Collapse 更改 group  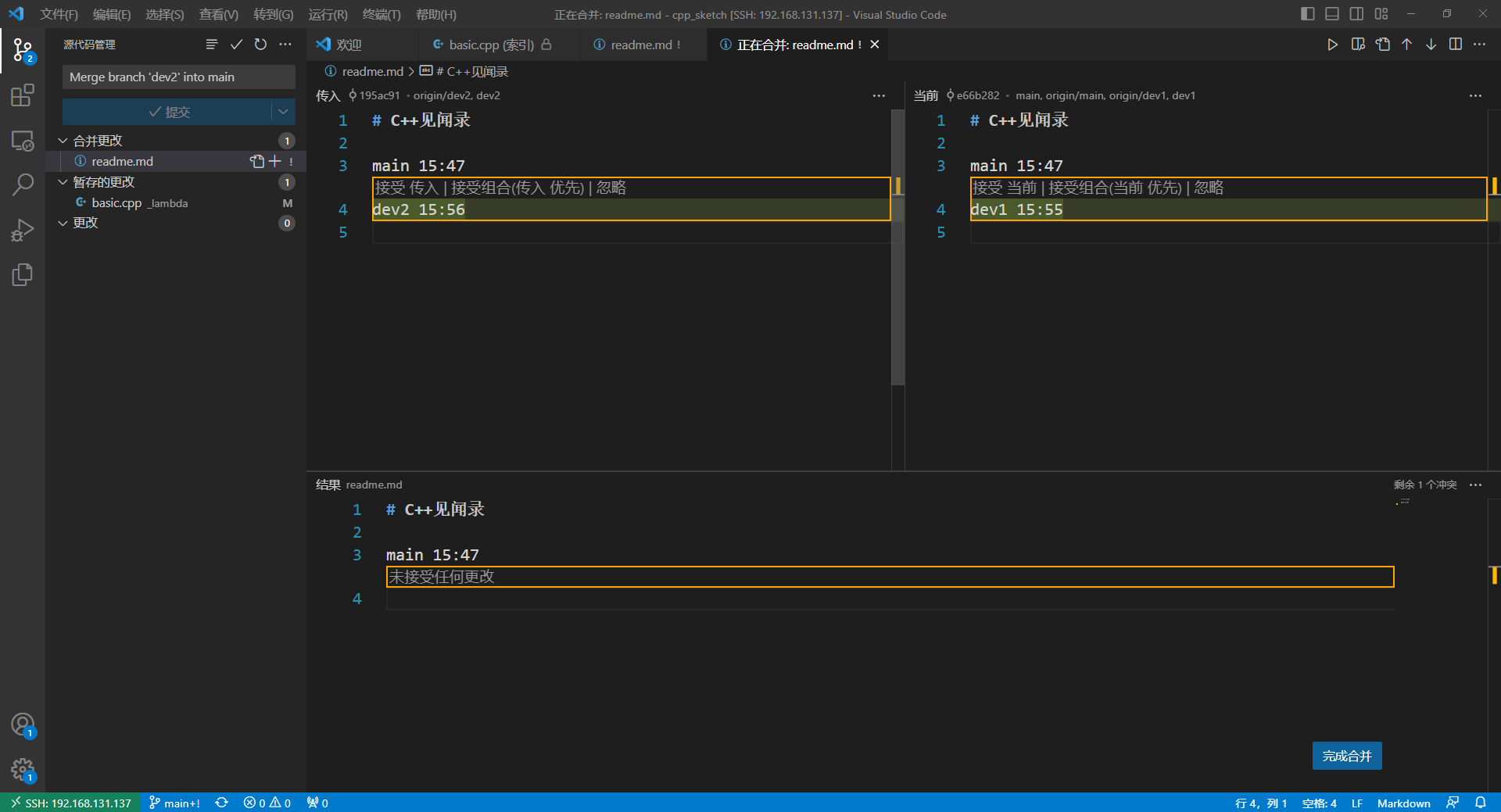(63, 223)
